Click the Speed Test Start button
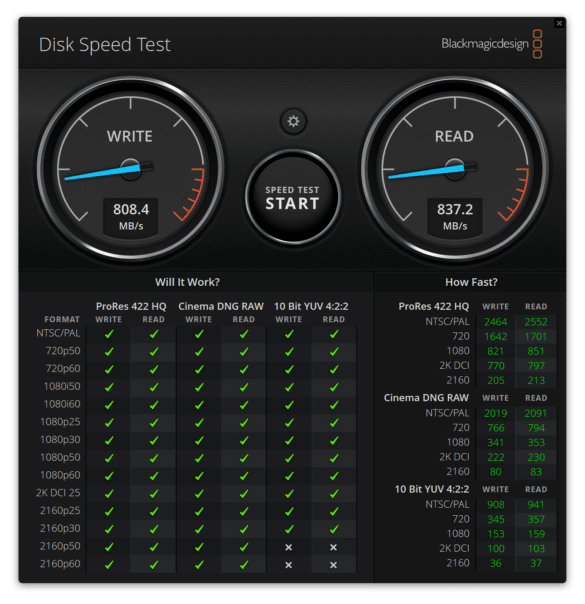The image size is (585, 604). (x=292, y=197)
